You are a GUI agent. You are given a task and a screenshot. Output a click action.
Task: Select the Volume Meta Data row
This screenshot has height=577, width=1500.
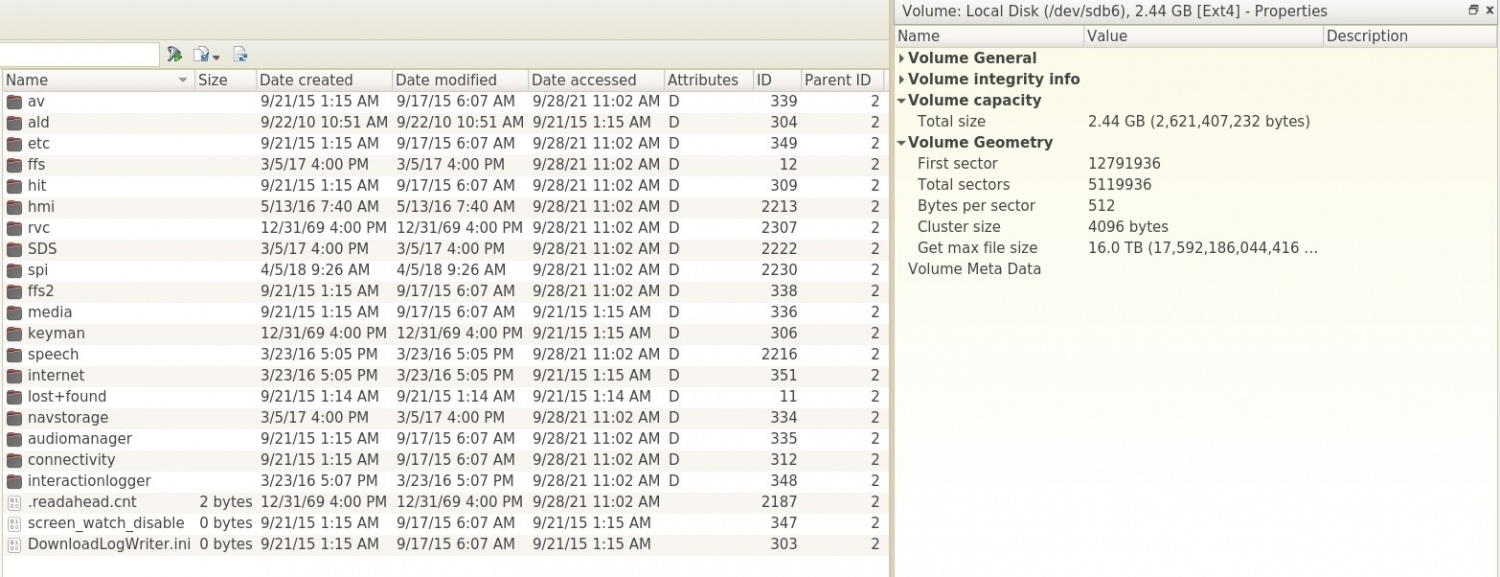(1196, 269)
